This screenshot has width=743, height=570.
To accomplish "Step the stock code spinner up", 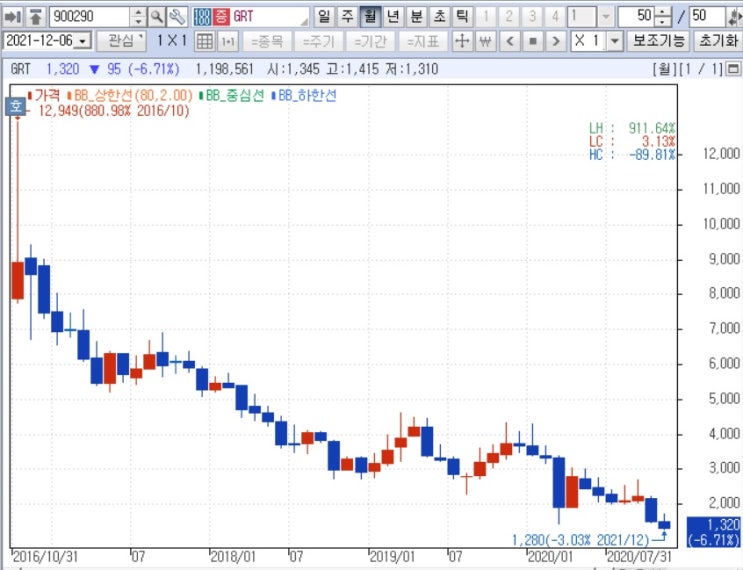I will (138, 12).
